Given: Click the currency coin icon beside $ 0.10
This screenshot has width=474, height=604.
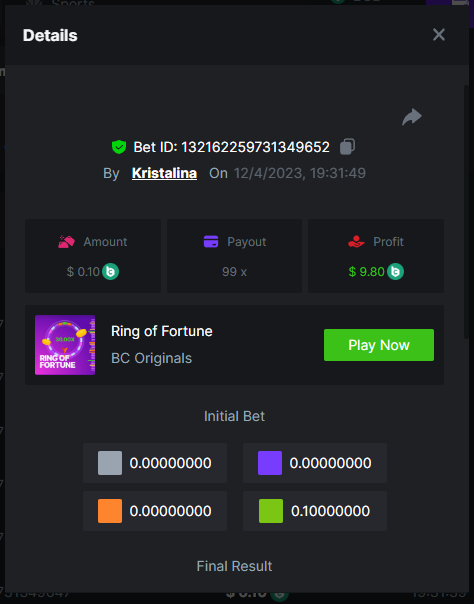Looking at the screenshot, I should click(111, 272).
